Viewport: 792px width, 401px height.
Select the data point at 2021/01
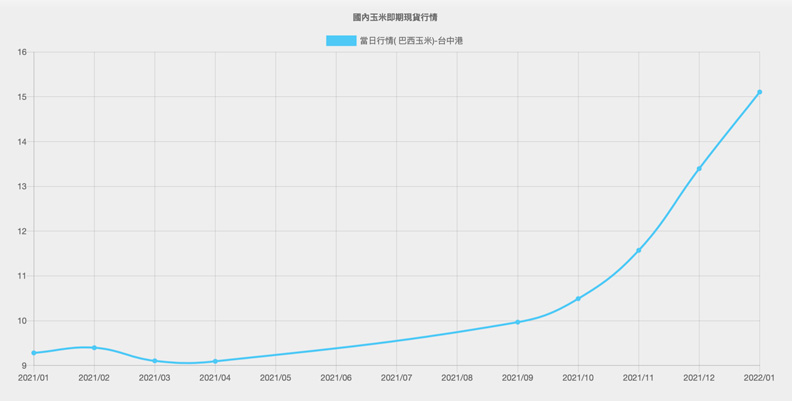(34, 353)
